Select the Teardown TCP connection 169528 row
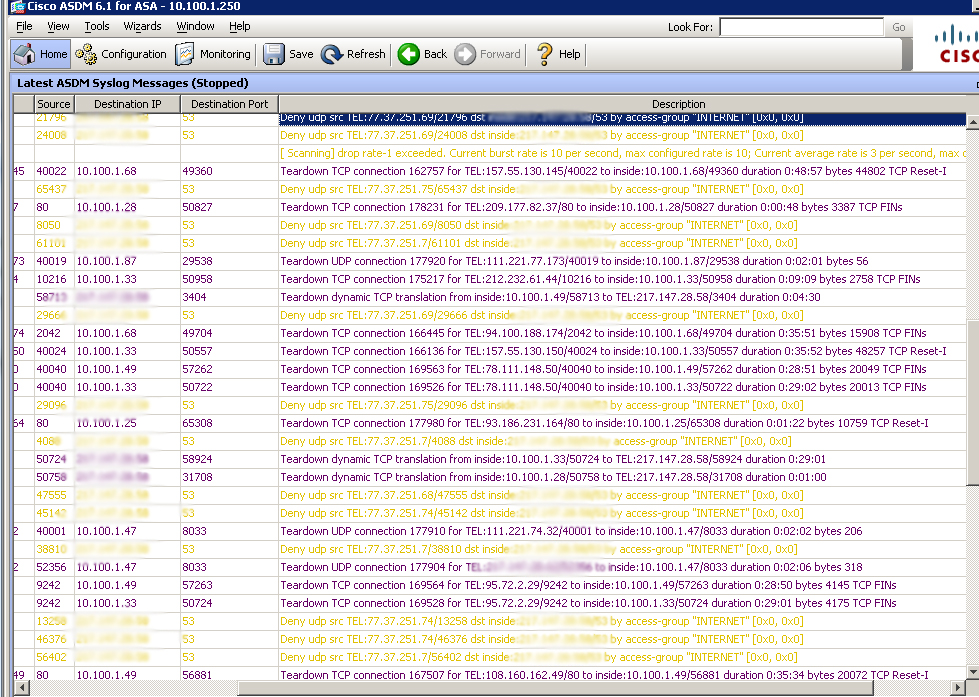The height and width of the screenshot is (697, 979). tap(490, 604)
